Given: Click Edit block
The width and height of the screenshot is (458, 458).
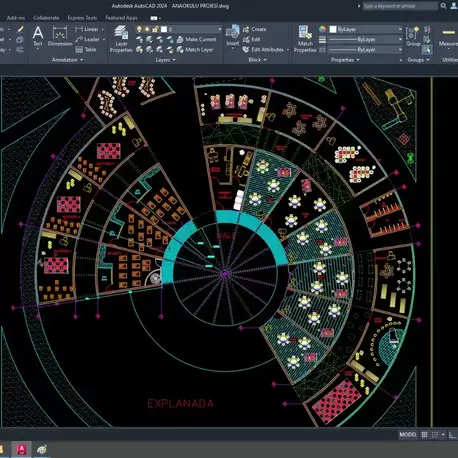Looking at the screenshot, I should pyautogui.click(x=251, y=39).
